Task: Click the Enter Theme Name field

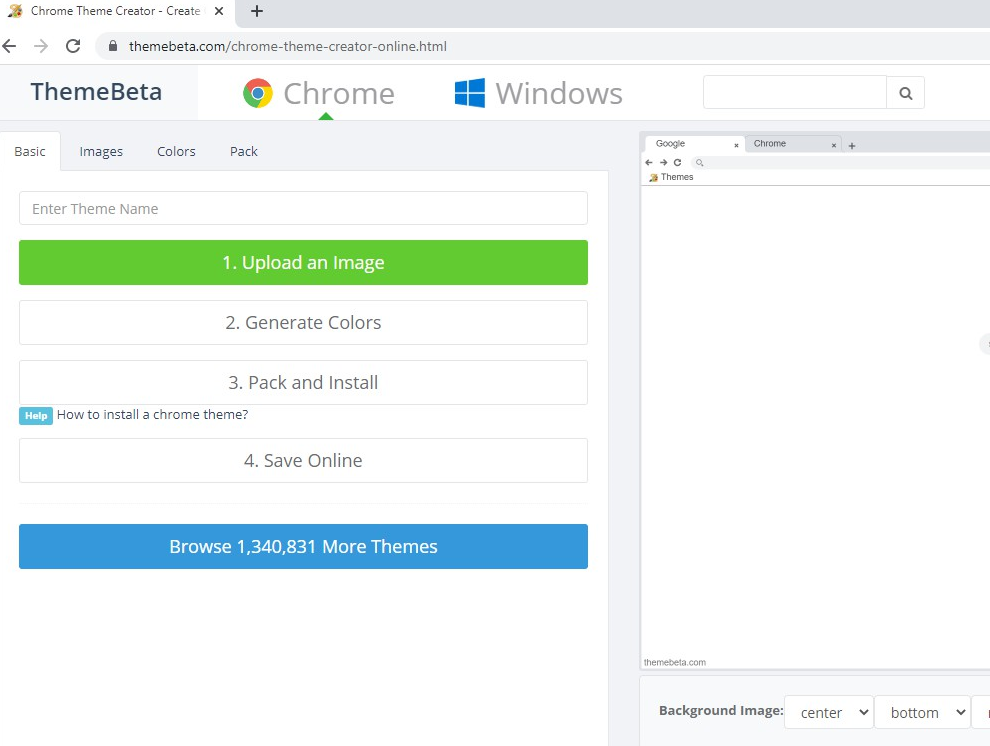Action: (303, 209)
